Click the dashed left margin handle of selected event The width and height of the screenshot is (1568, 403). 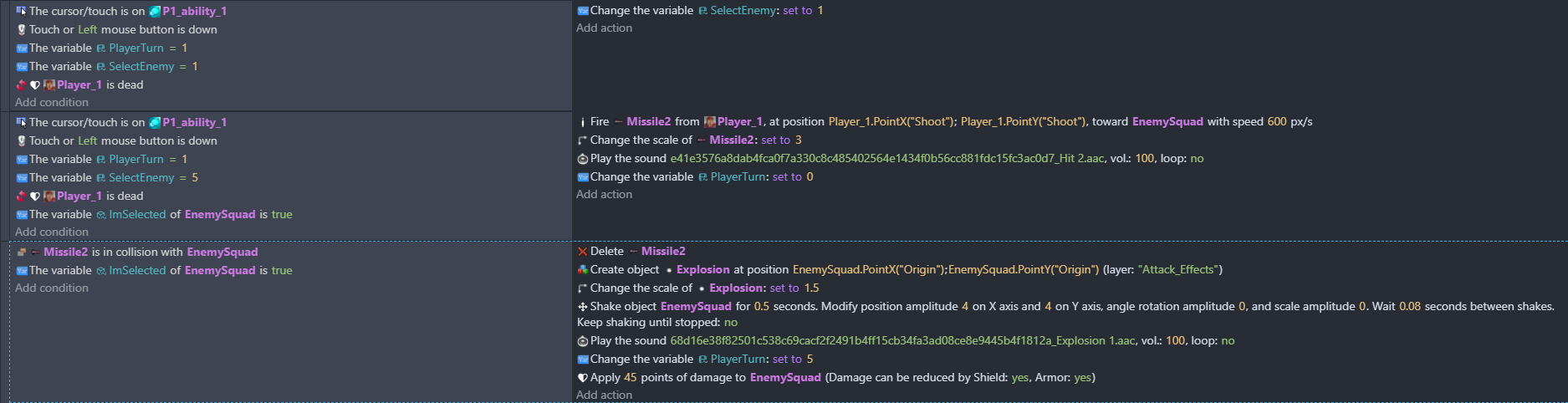(9, 322)
